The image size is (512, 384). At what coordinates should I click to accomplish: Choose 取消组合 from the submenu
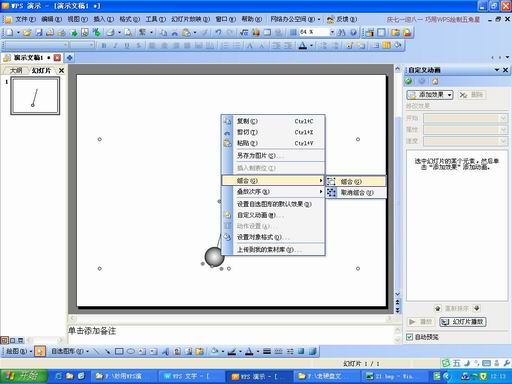click(x=356, y=193)
